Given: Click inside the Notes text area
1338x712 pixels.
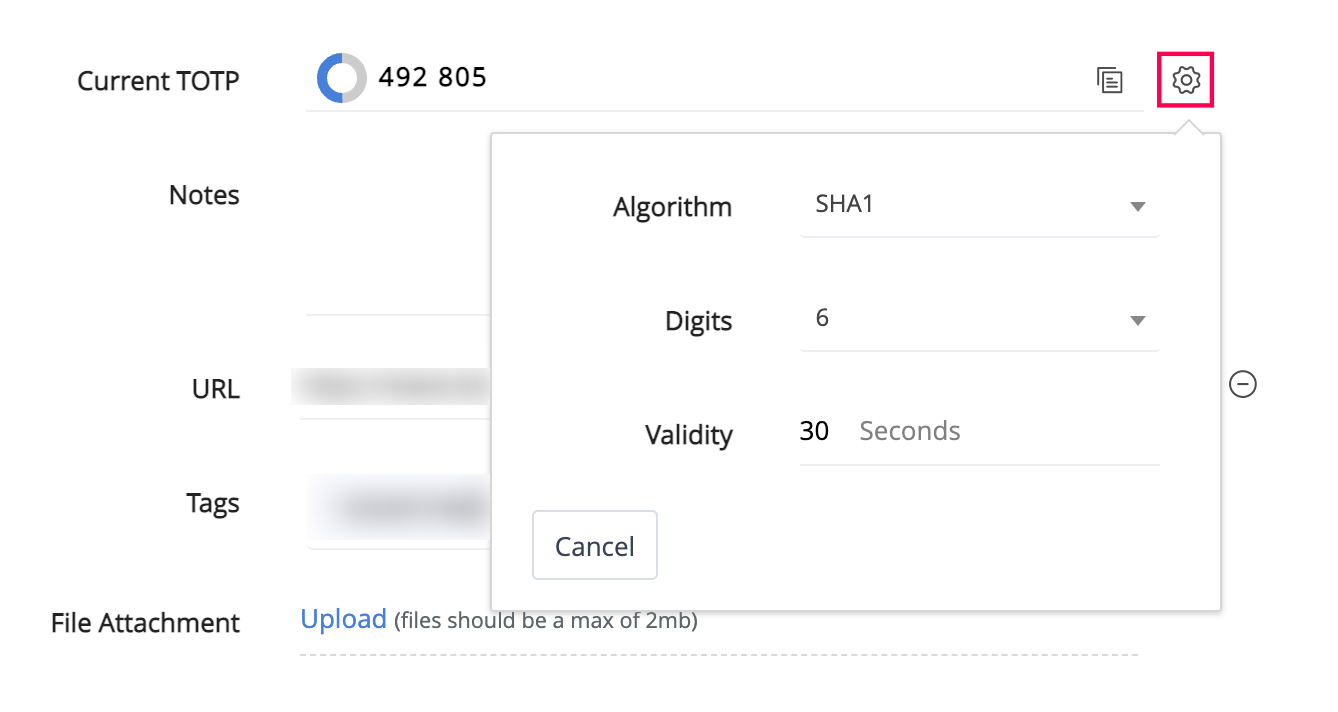Looking at the screenshot, I should [396, 240].
